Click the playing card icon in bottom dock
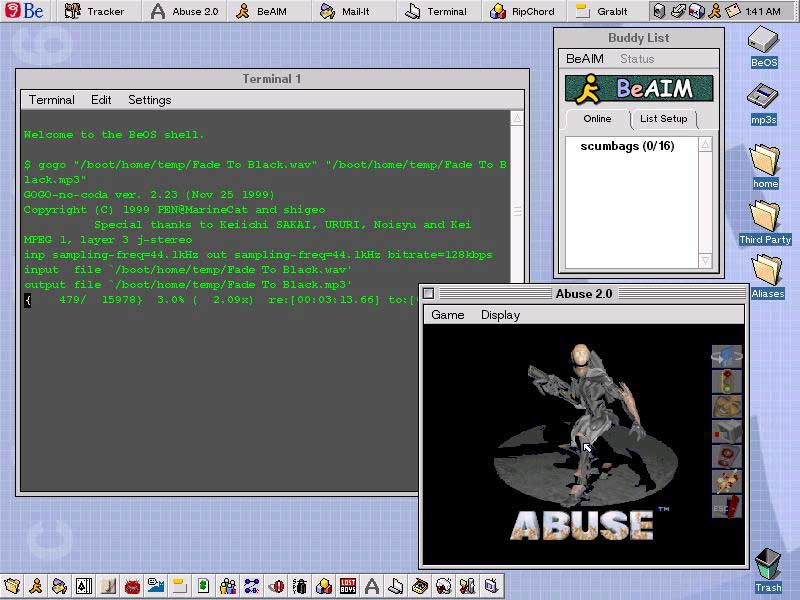The height and width of the screenshot is (600, 800). (84, 586)
